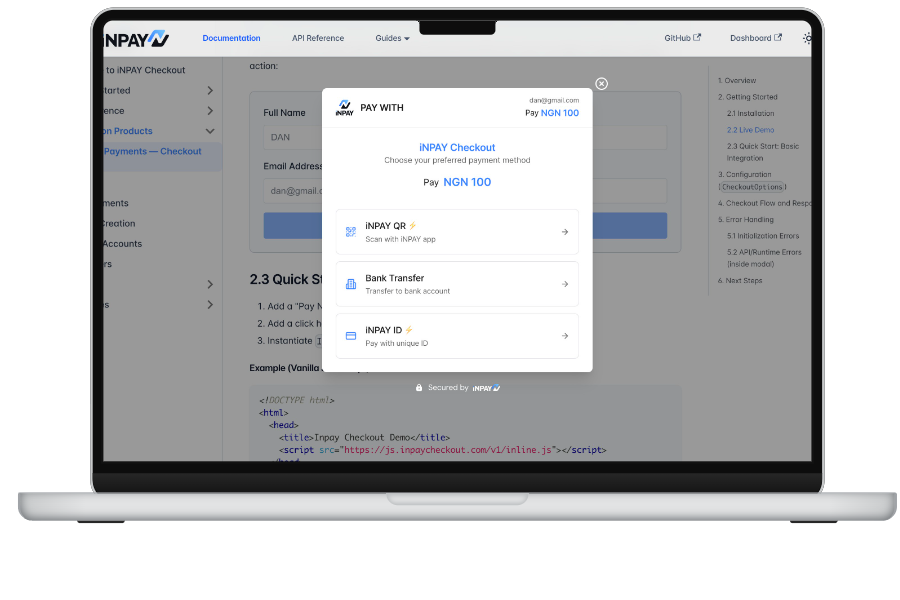The height and width of the screenshot is (600, 900).
Task: Expand the 'tarted' sidebar section chevron
Action: pyautogui.click(x=210, y=90)
